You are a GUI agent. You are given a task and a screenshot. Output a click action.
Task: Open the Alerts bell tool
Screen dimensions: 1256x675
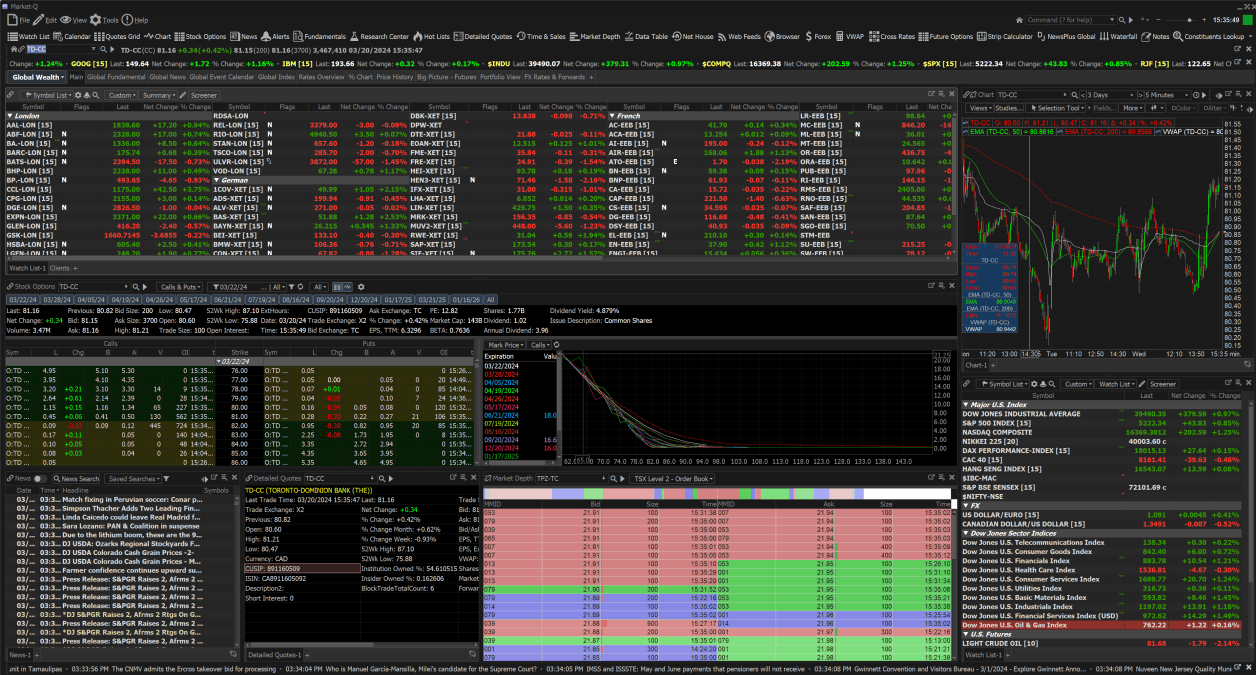pyautogui.click(x=276, y=36)
